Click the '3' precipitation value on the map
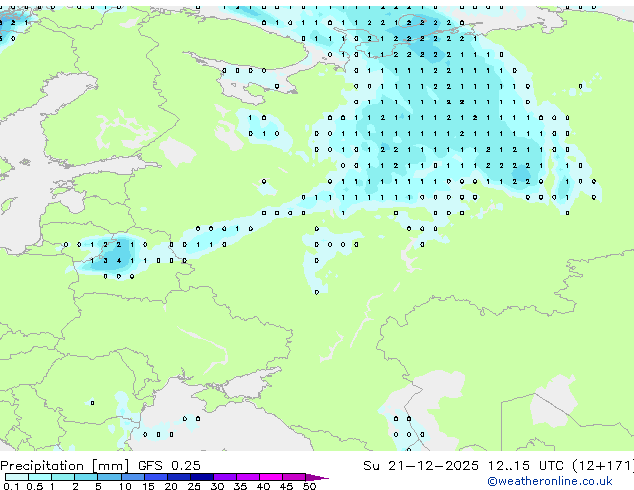 tap(105, 261)
